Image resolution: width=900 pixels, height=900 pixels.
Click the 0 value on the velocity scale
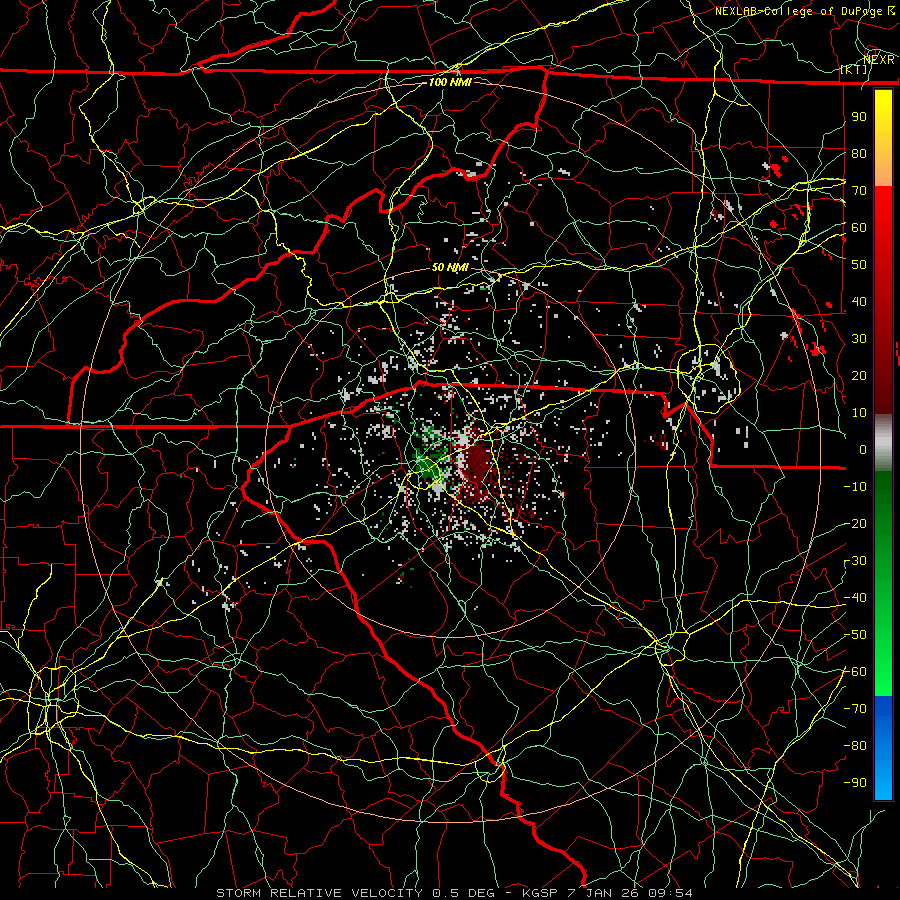863,449
